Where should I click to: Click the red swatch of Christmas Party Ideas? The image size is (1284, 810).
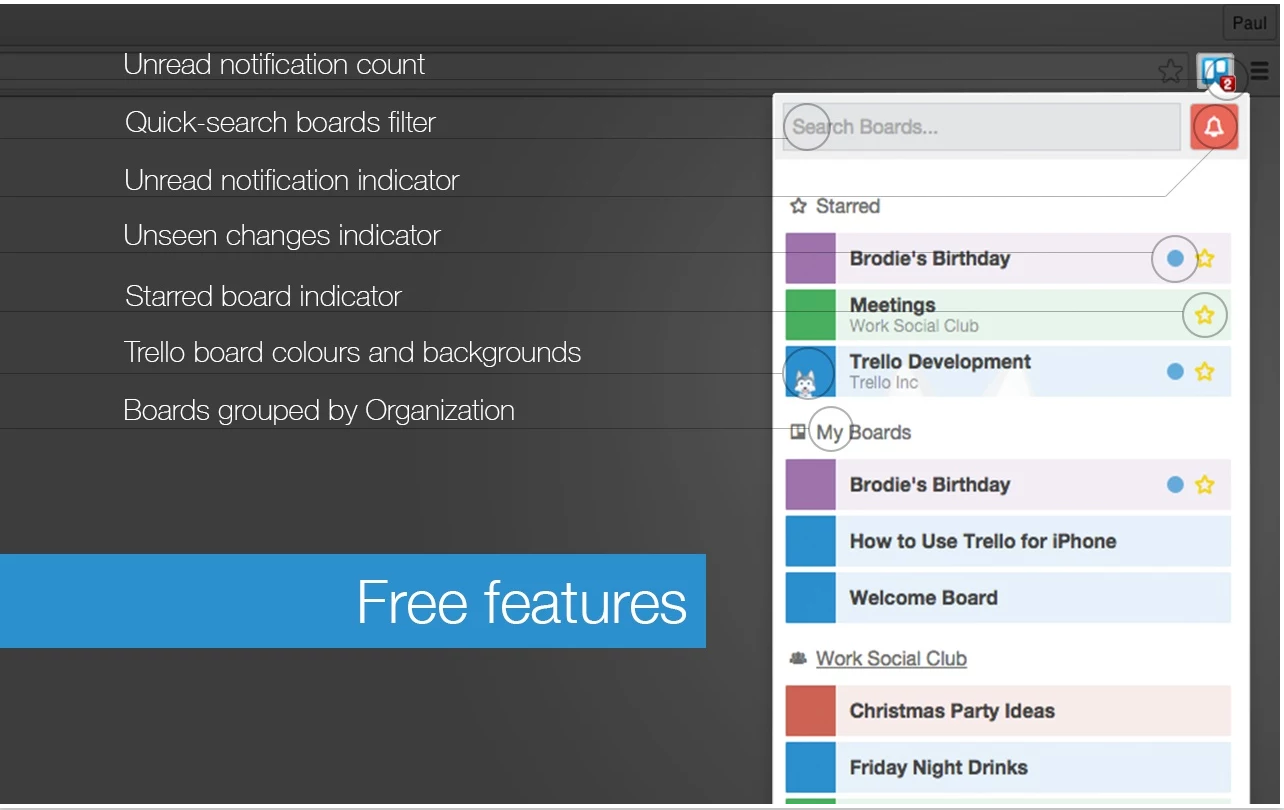click(811, 711)
